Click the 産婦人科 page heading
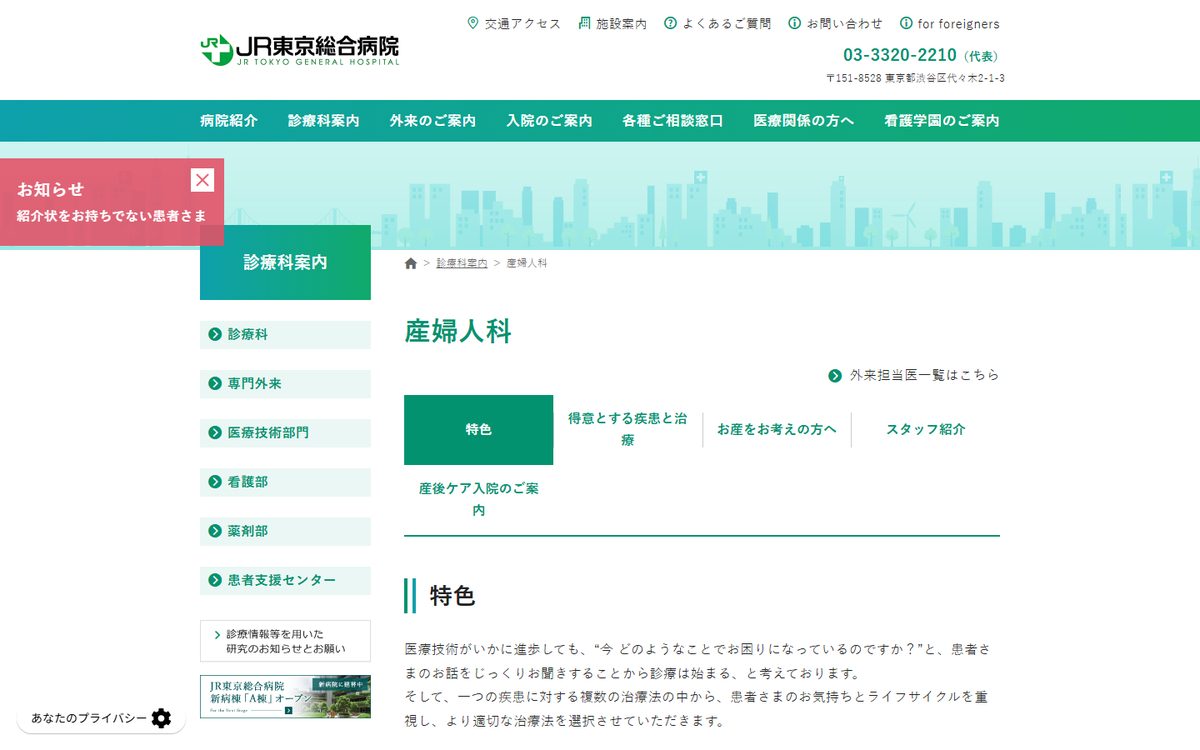Image resolution: width=1200 pixels, height=750 pixels. (458, 331)
